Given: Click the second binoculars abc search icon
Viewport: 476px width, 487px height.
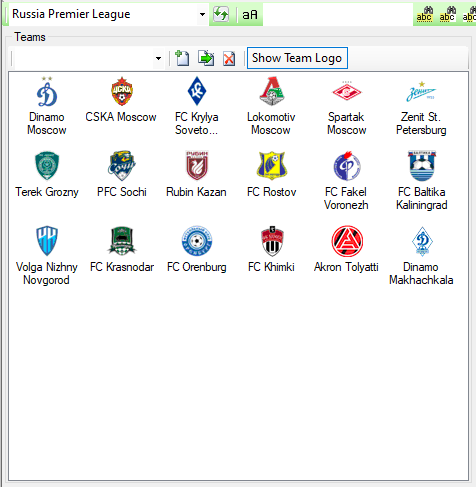Looking at the screenshot, I should pyautogui.click(x=447, y=15).
